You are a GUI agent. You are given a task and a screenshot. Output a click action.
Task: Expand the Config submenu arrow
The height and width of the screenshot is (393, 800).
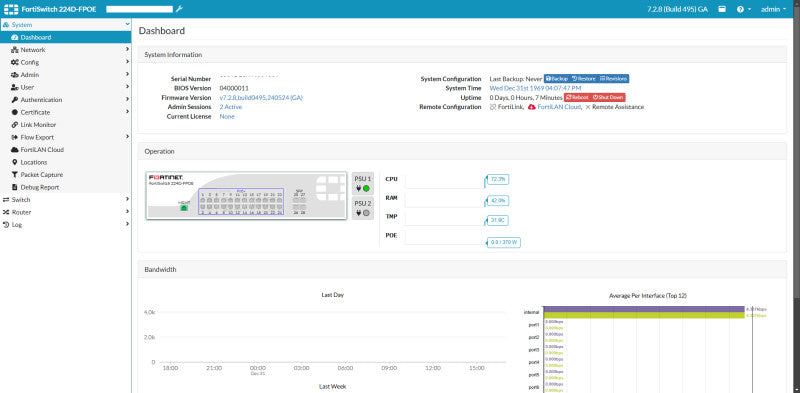point(127,62)
